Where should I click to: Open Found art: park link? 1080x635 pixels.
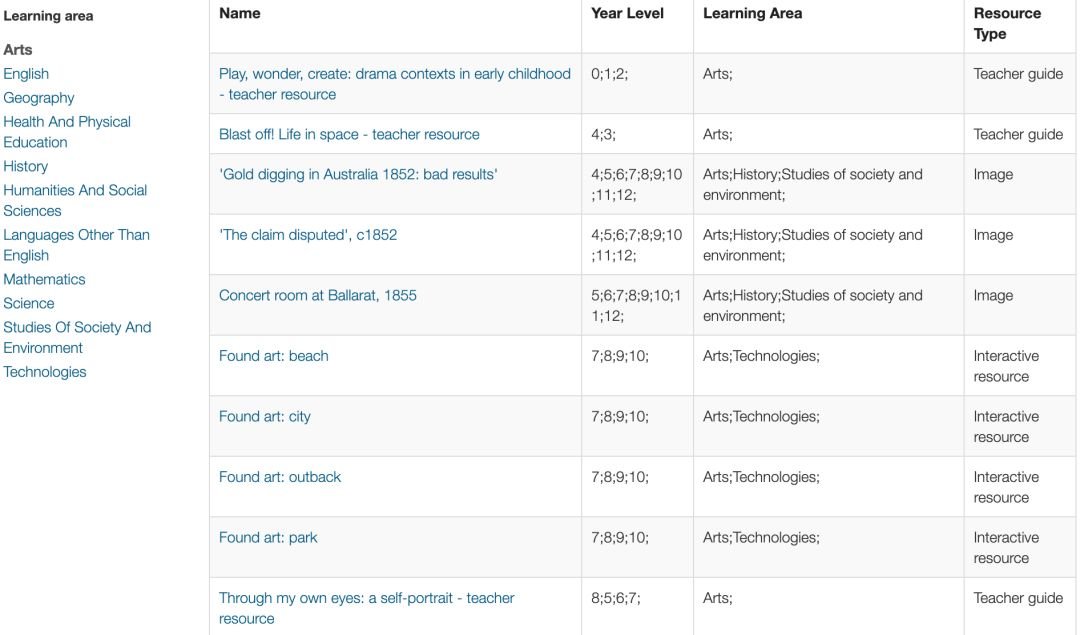pyautogui.click(x=268, y=538)
